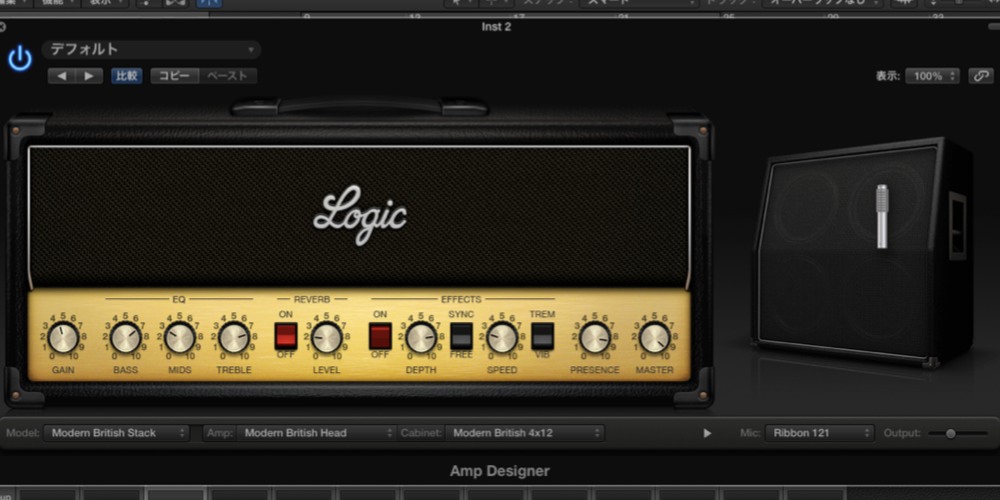Screen dimensions: 1000x500
Task: Toggle the REVERB on/off switch
Action: (286, 336)
